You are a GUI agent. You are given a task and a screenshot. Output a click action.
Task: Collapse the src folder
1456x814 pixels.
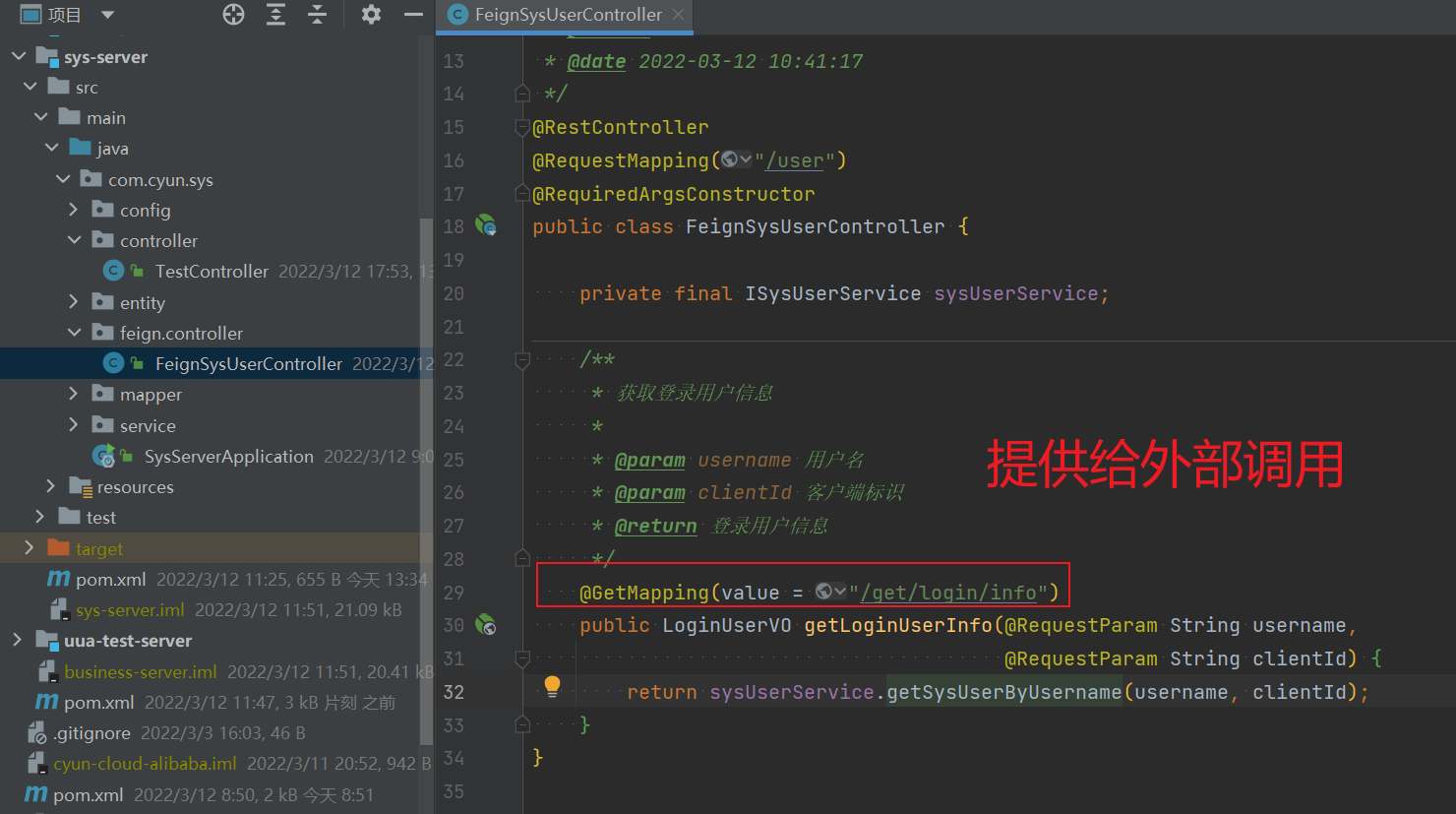30,87
